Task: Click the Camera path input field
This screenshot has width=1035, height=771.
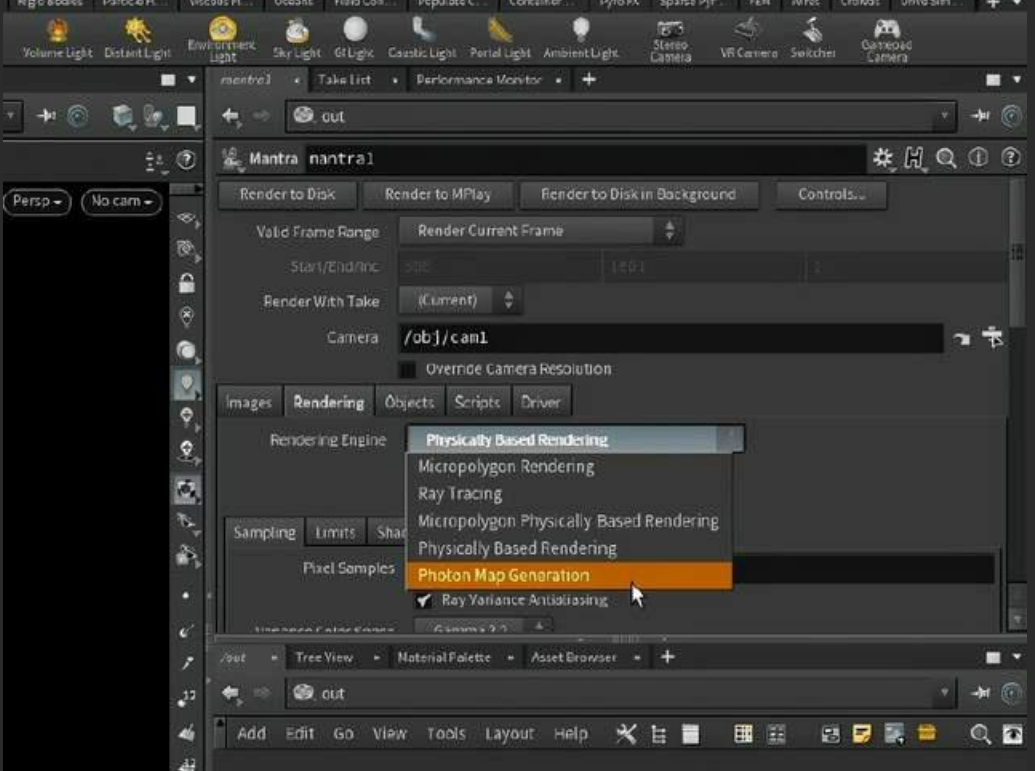Action: 671,338
